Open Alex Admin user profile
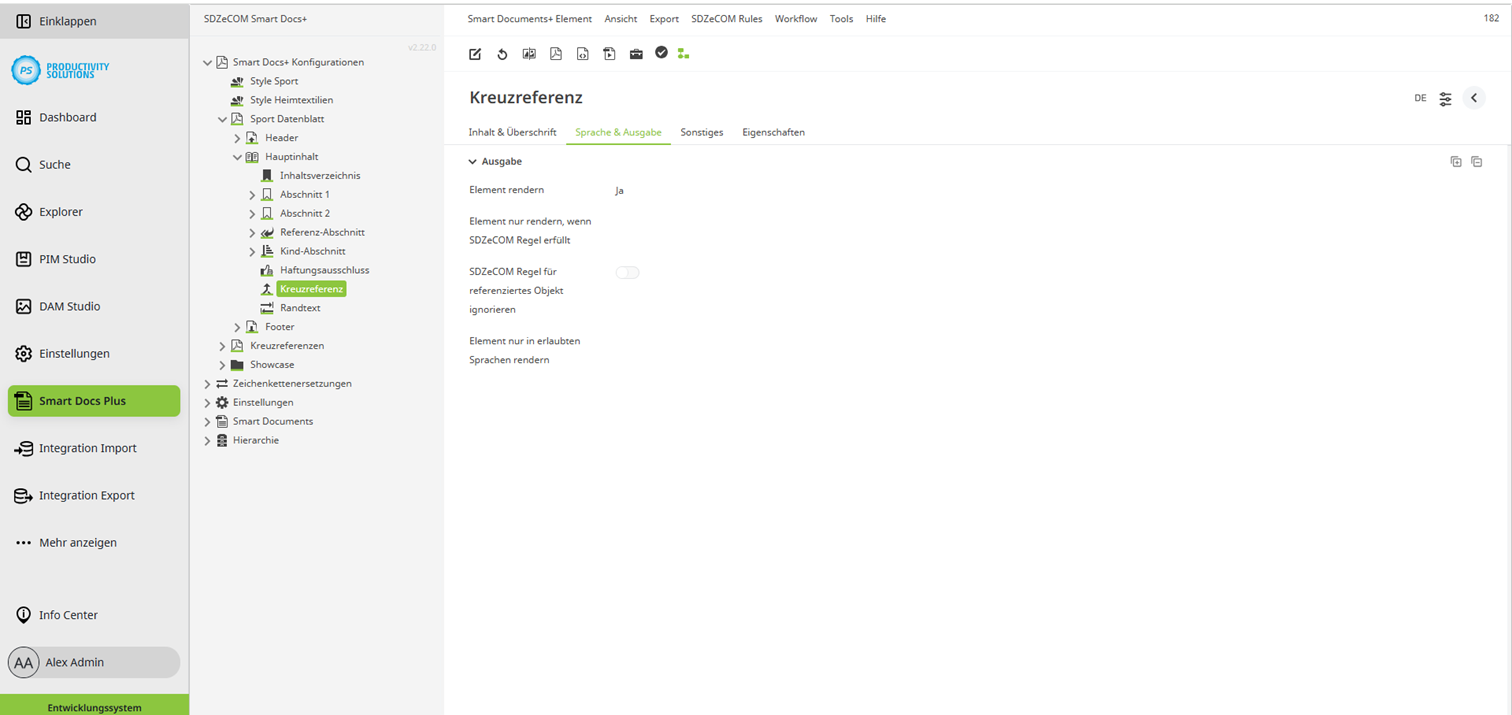1512x715 pixels. point(94,662)
